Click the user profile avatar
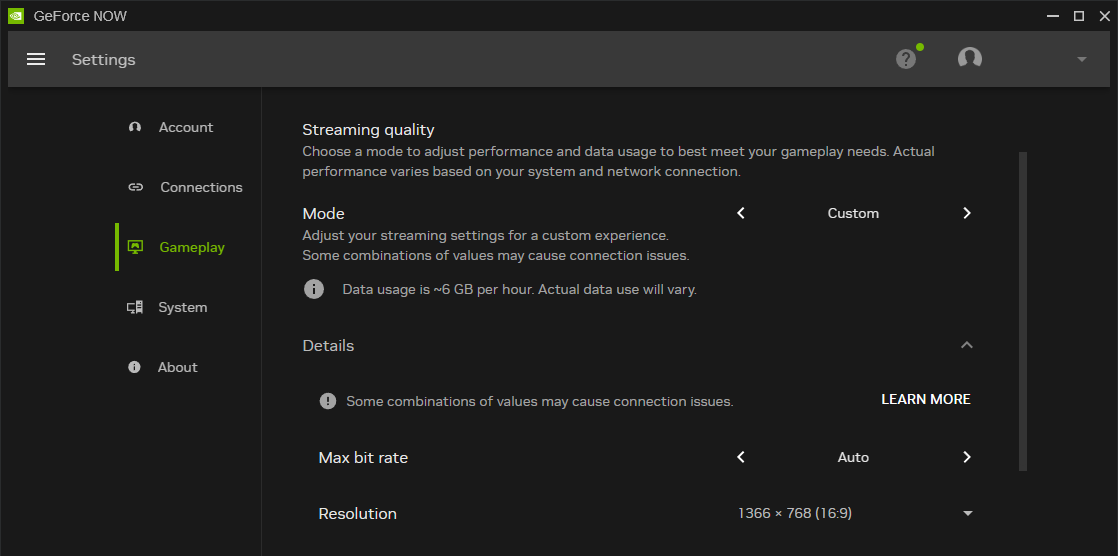Screen dimensions: 1118x556 click(x=970, y=58)
